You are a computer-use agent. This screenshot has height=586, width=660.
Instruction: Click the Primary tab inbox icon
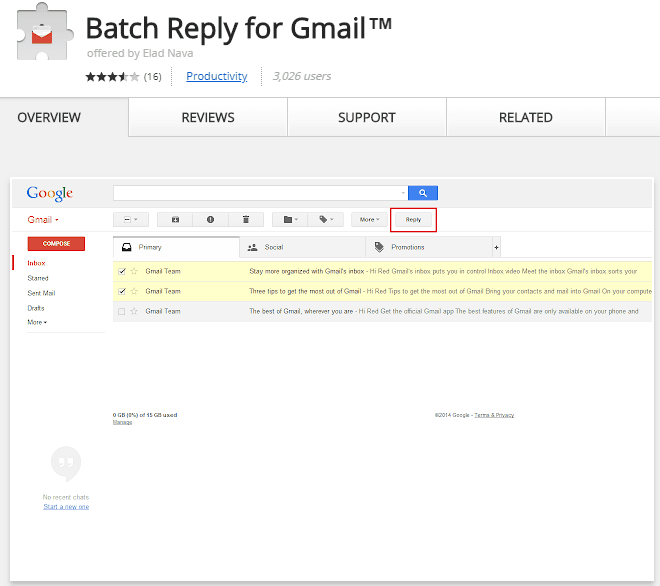pos(126,247)
